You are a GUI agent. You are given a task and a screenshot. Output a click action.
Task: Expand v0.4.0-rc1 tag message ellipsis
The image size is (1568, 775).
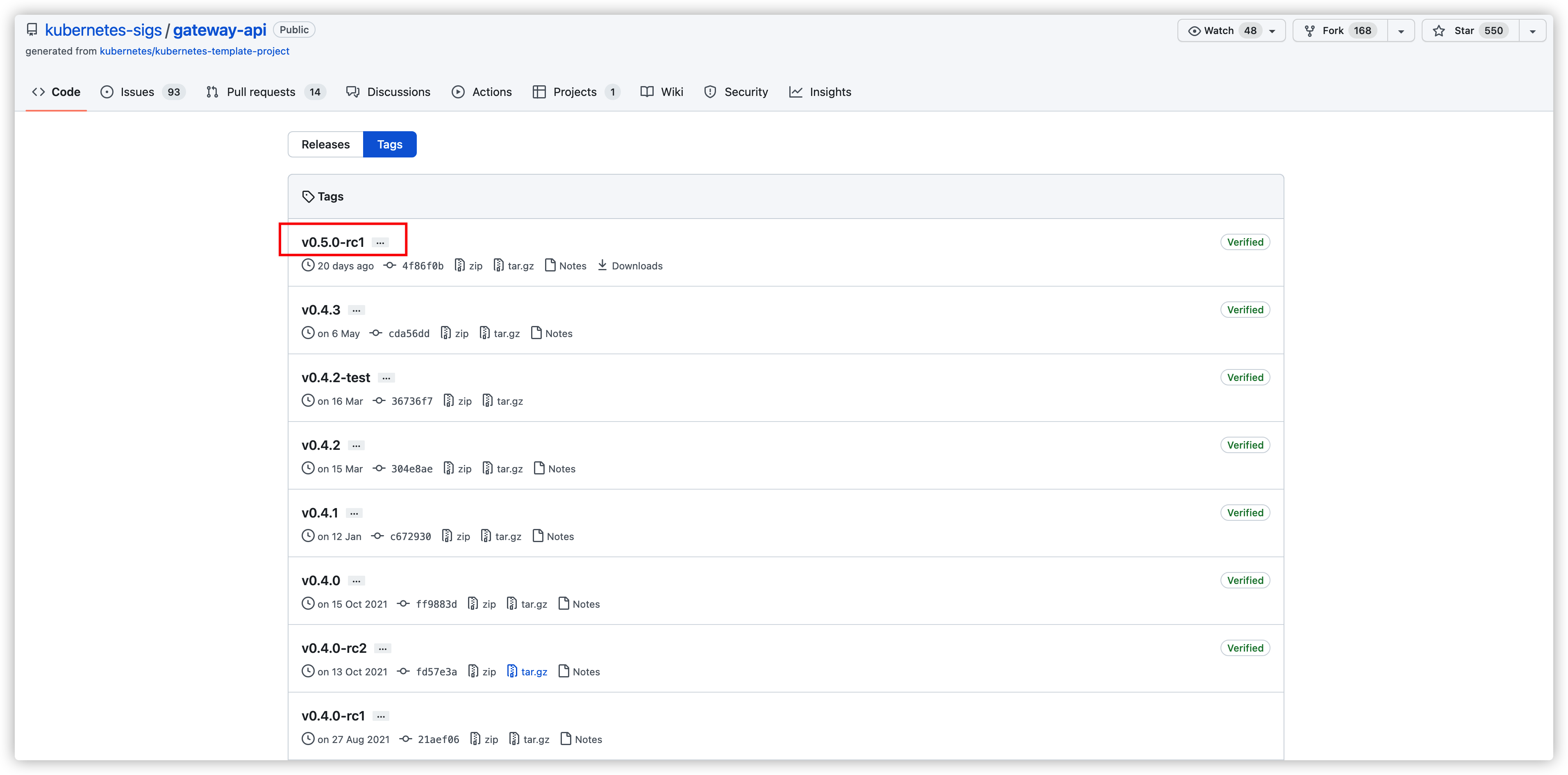(381, 716)
